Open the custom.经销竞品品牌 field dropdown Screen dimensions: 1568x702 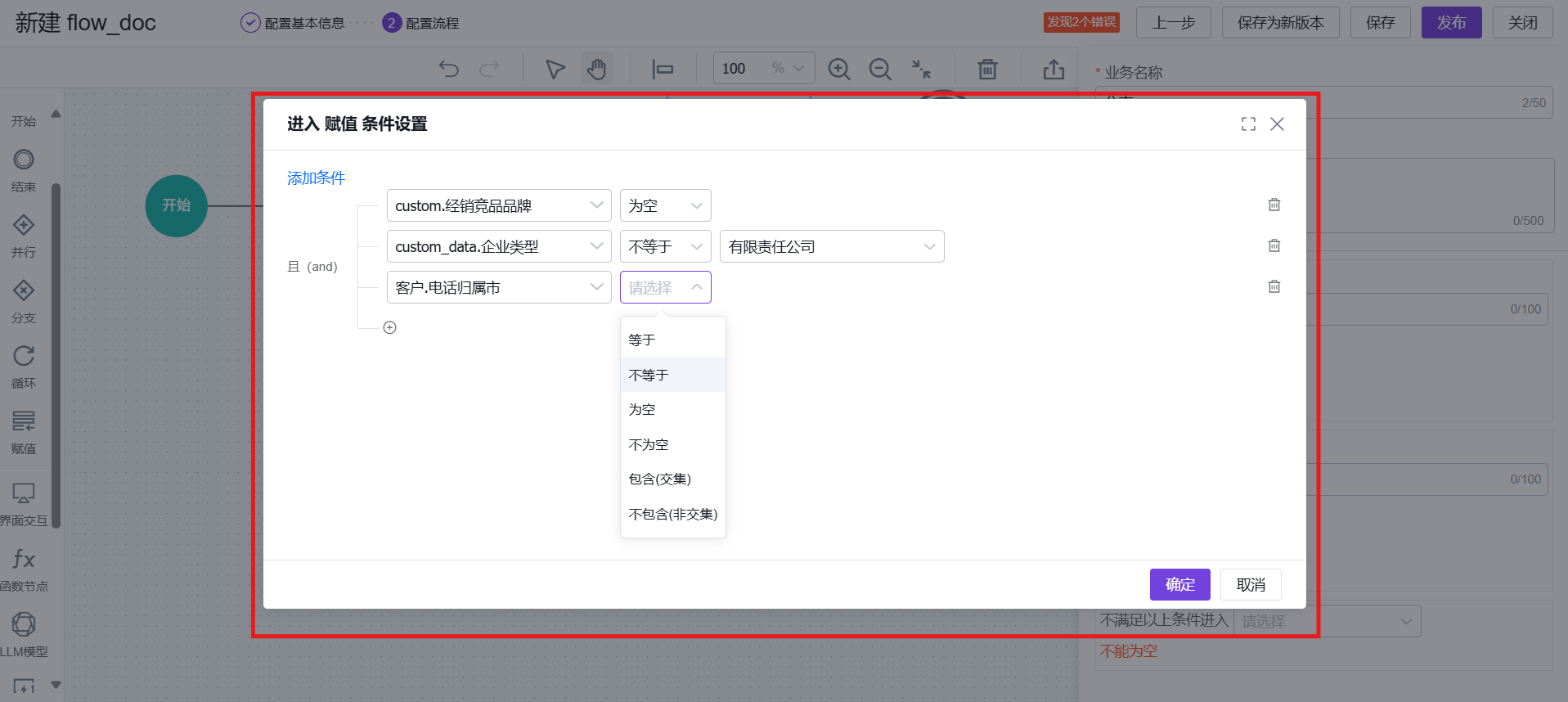tap(498, 205)
